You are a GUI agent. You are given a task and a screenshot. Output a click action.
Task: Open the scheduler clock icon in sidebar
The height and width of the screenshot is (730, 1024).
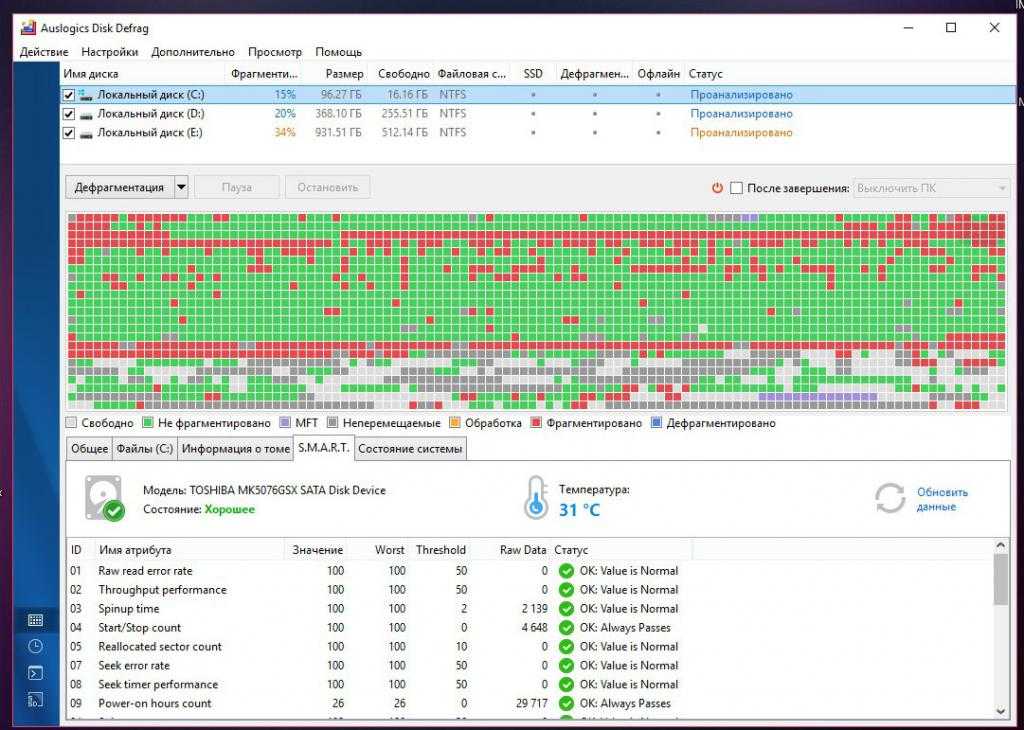36,646
